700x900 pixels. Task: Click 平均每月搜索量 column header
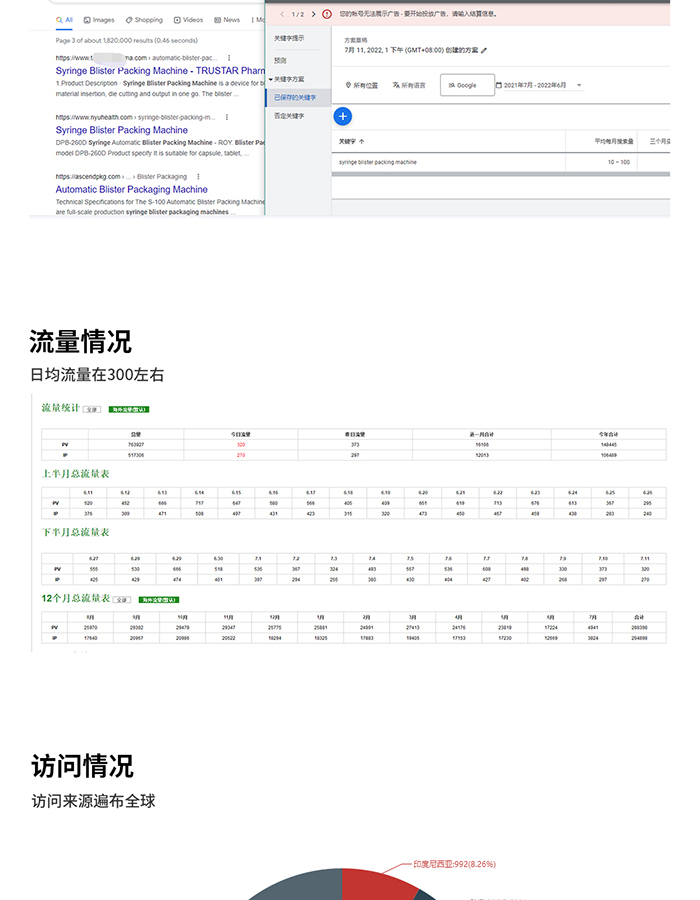(x=613, y=141)
